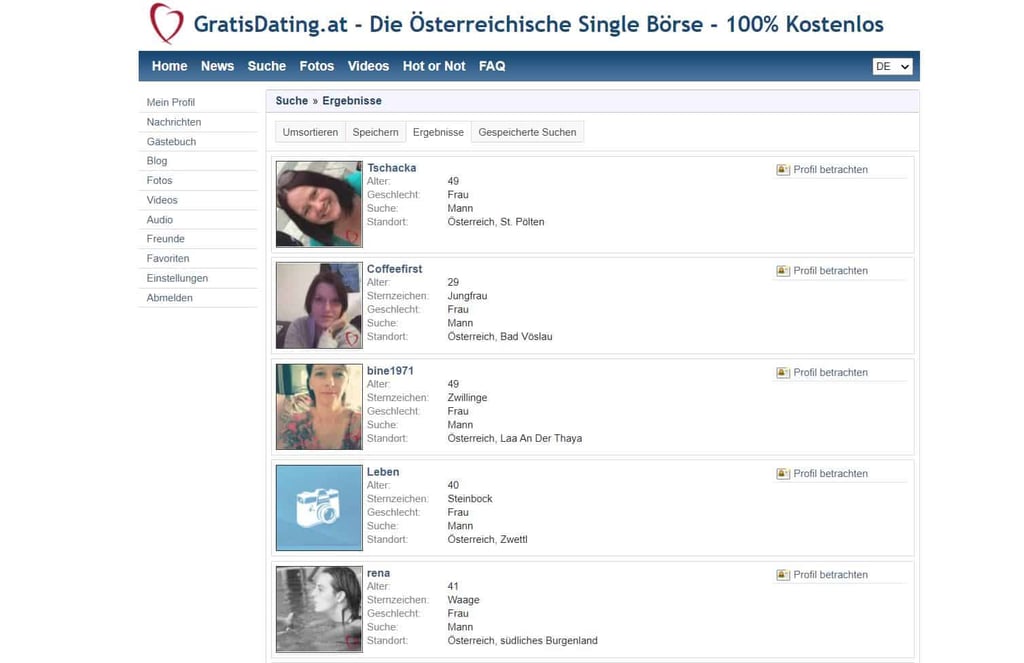The image size is (1024, 663).
Task: Click location text 'Österreich, St. Pölten'
Action: [496, 222]
